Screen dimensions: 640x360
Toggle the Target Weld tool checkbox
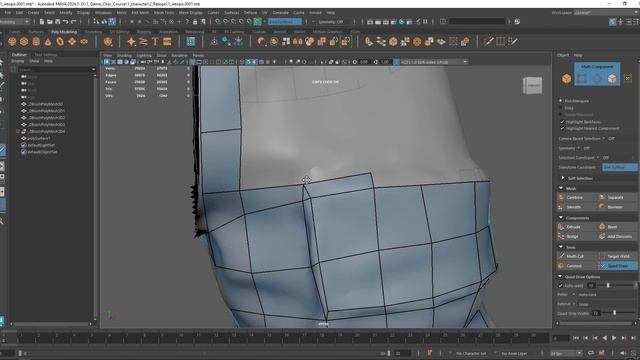pyautogui.click(x=603, y=256)
